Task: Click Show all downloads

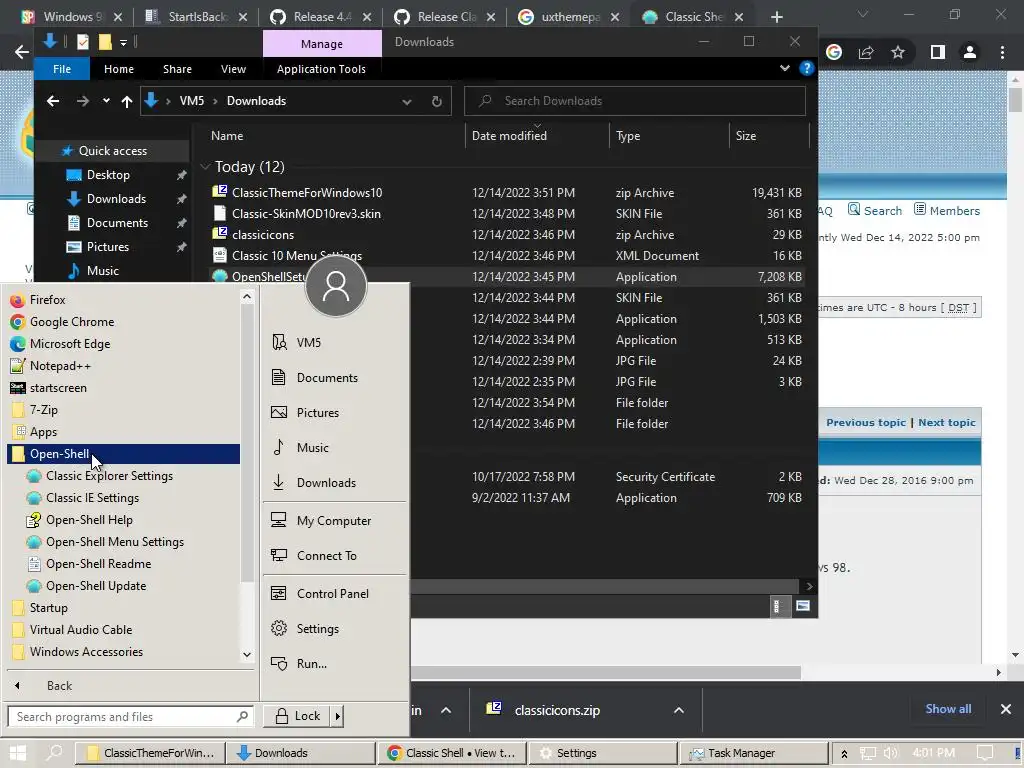Action: [948, 709]
